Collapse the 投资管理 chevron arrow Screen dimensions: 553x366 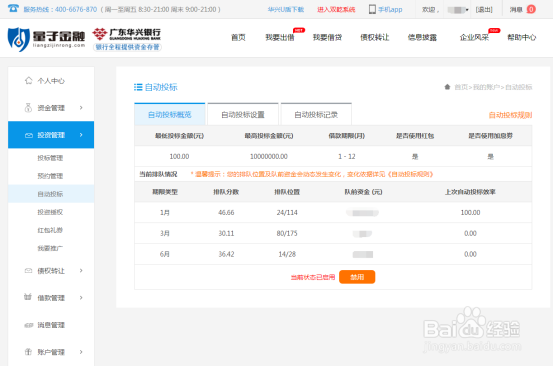click(81, 135)
